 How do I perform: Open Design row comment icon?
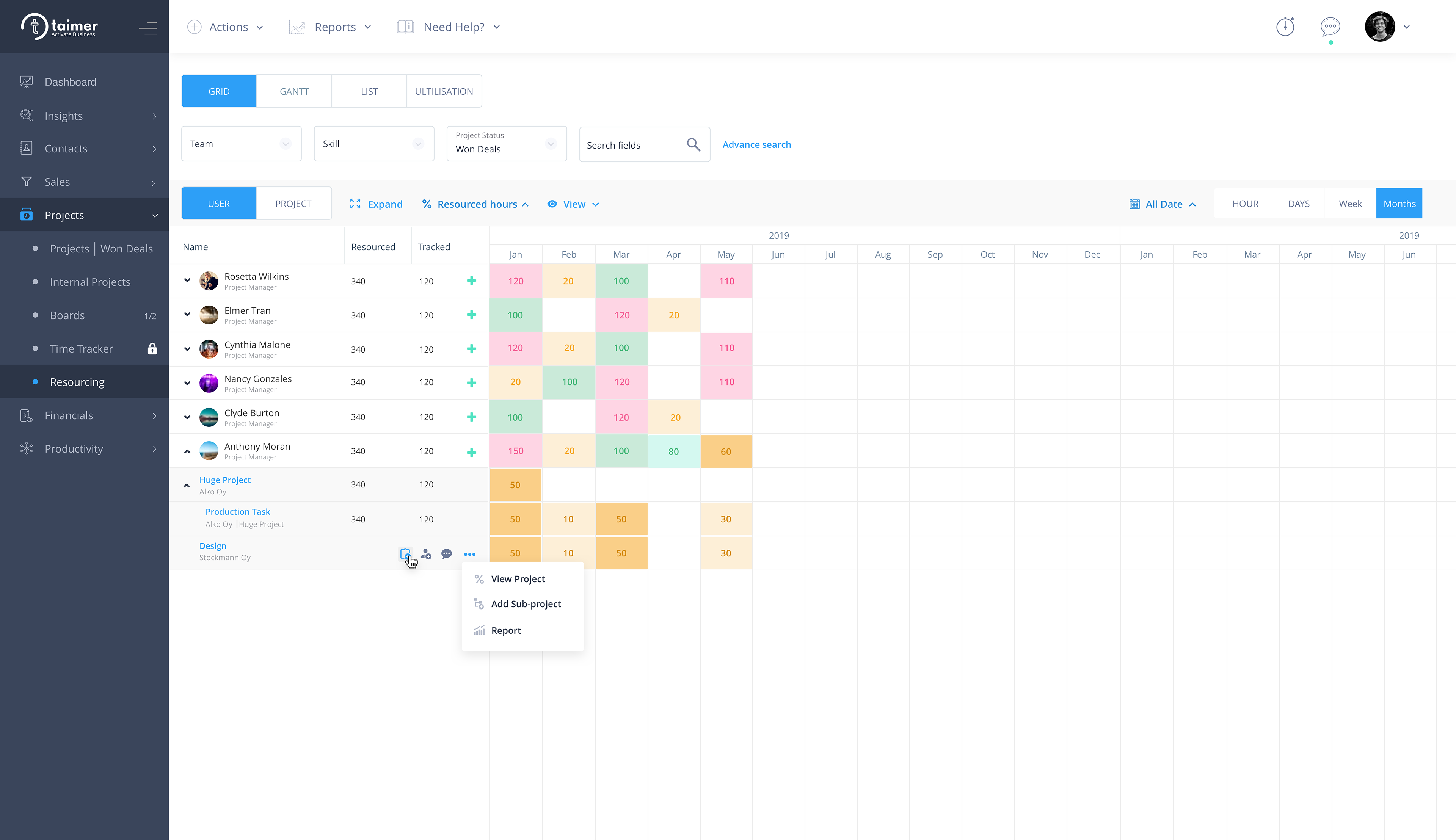447,554
